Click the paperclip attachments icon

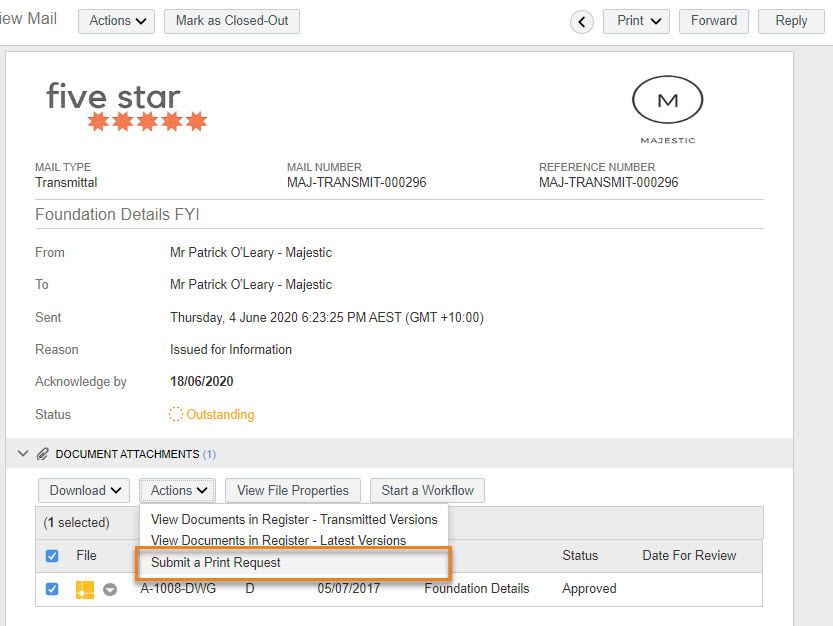[42, 454]
